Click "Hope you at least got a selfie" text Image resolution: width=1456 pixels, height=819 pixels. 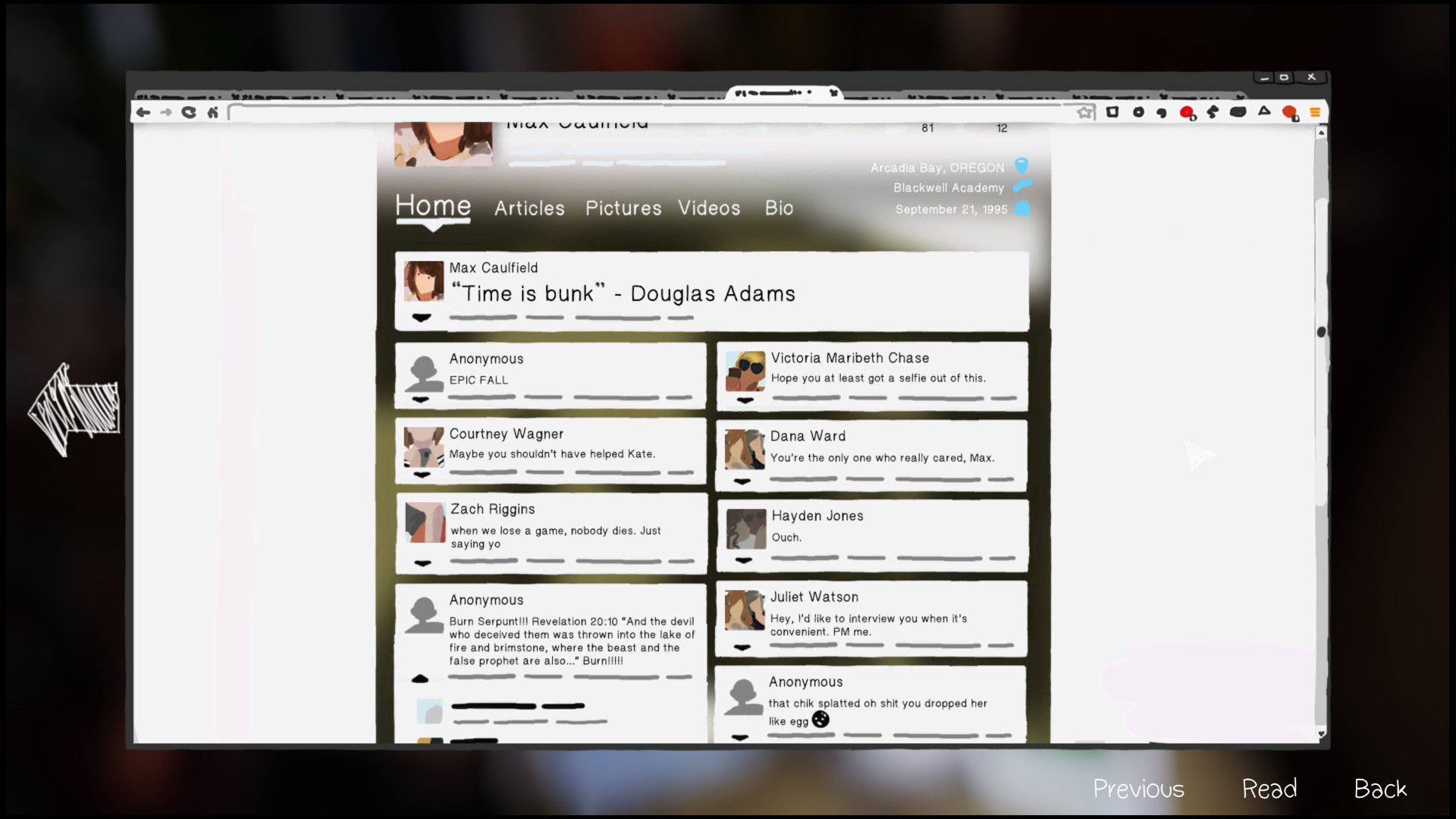(878, 378)
